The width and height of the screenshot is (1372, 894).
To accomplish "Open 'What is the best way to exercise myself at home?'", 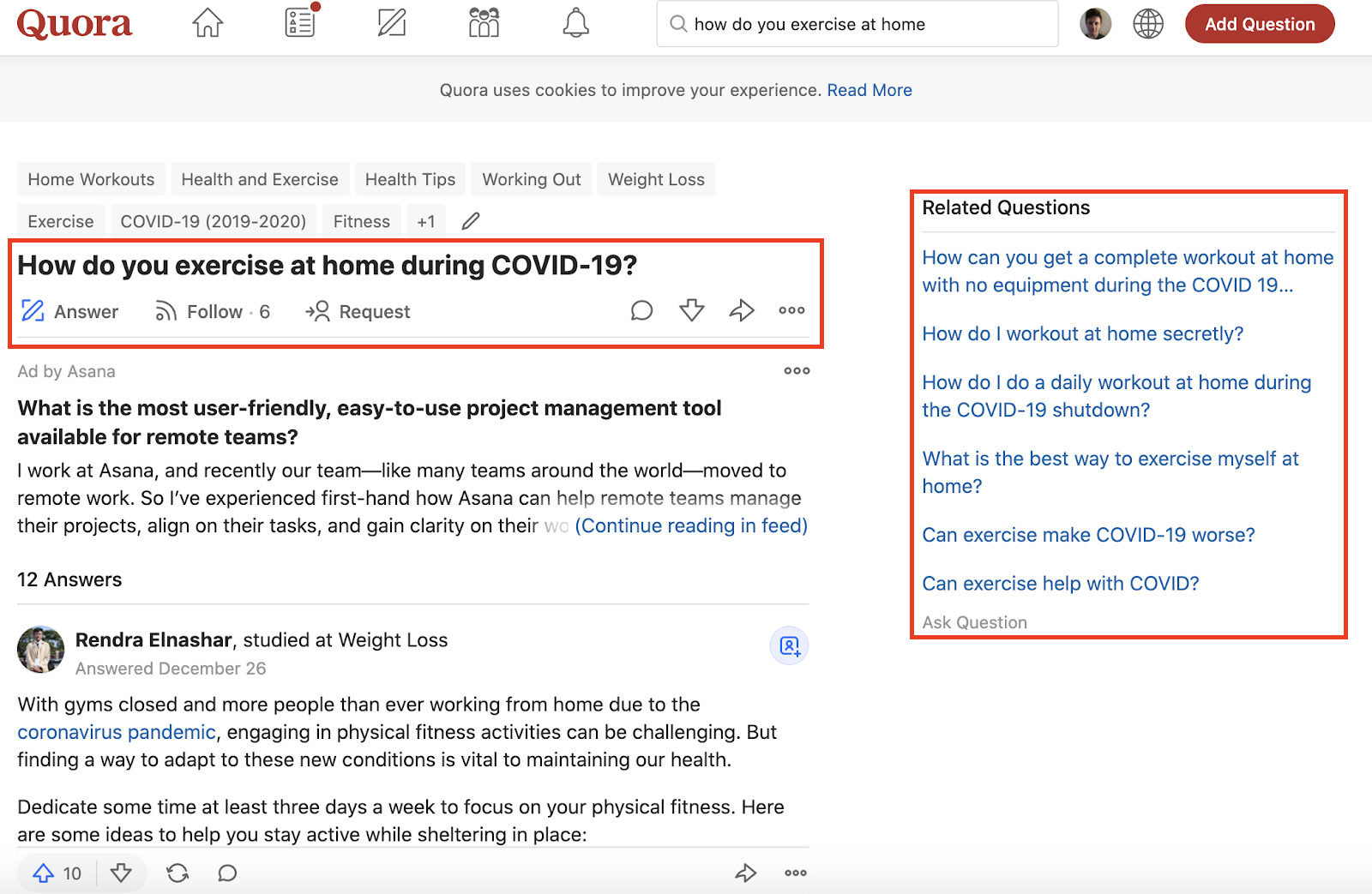I will click(x=1110, y=472).
